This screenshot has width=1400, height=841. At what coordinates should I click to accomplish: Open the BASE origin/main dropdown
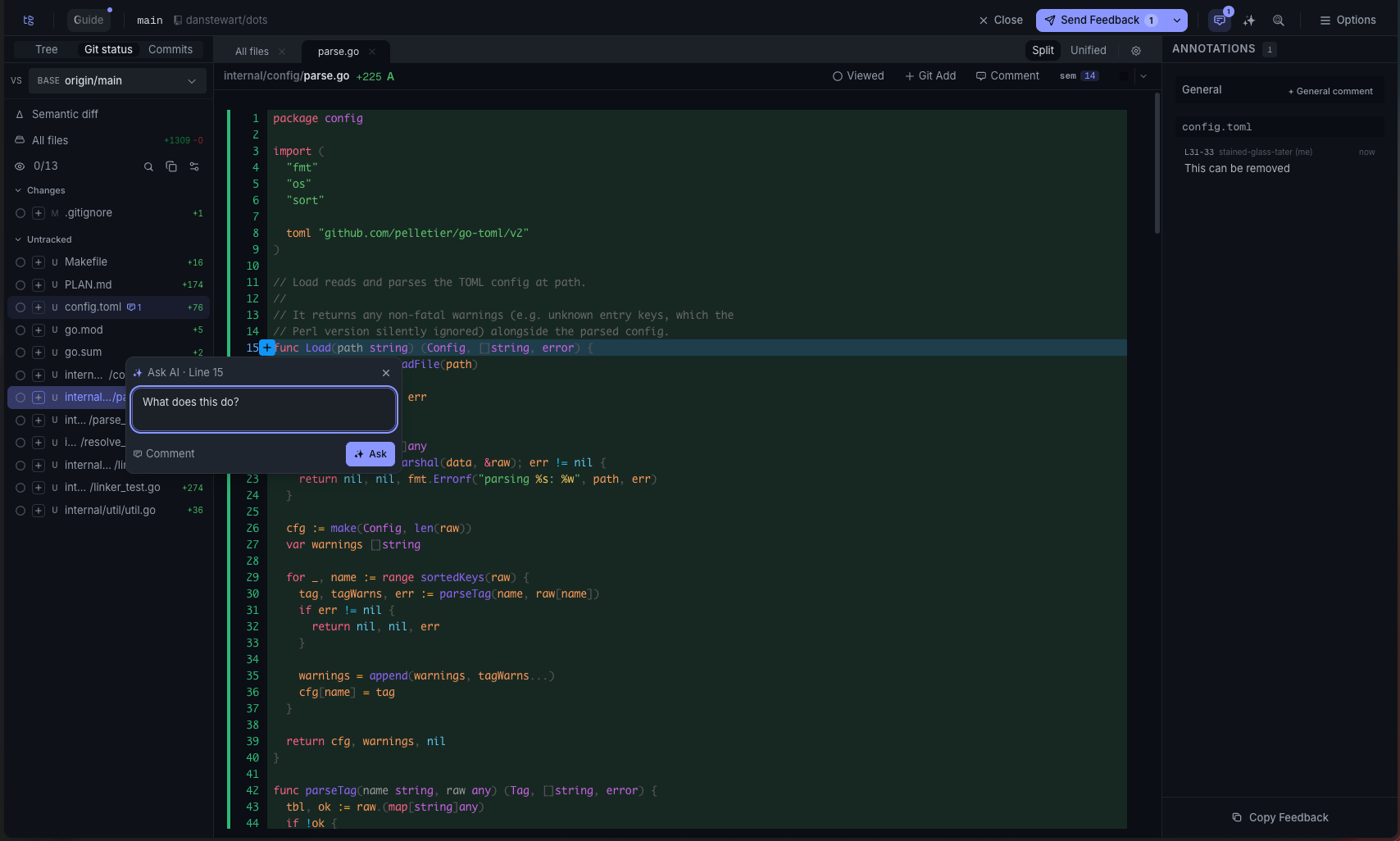point(117,81)
